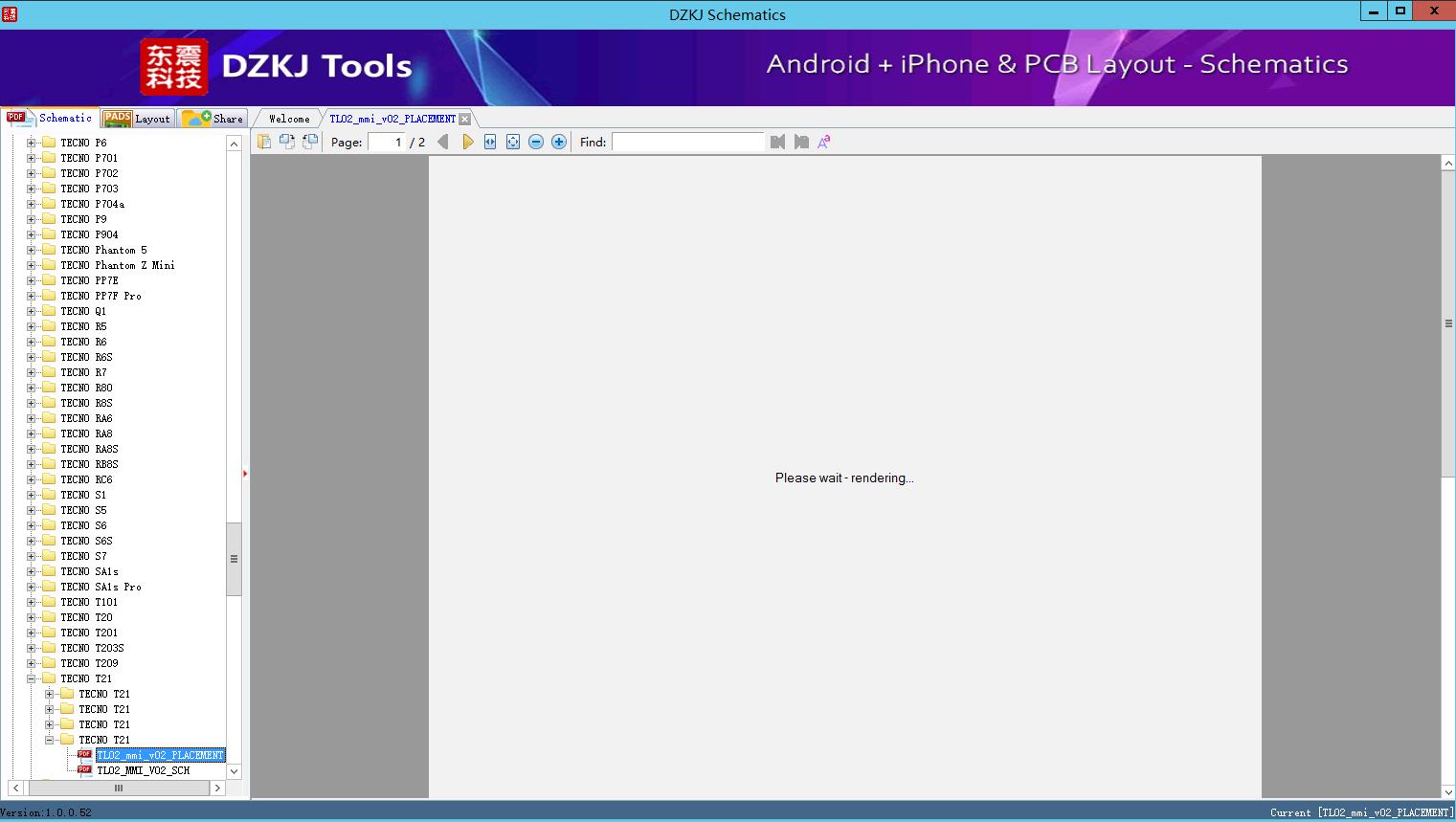Click the copy pages toolbar icon
Image resolution: width=1456 pixels, height=822 pixels.
click(264, 142)
